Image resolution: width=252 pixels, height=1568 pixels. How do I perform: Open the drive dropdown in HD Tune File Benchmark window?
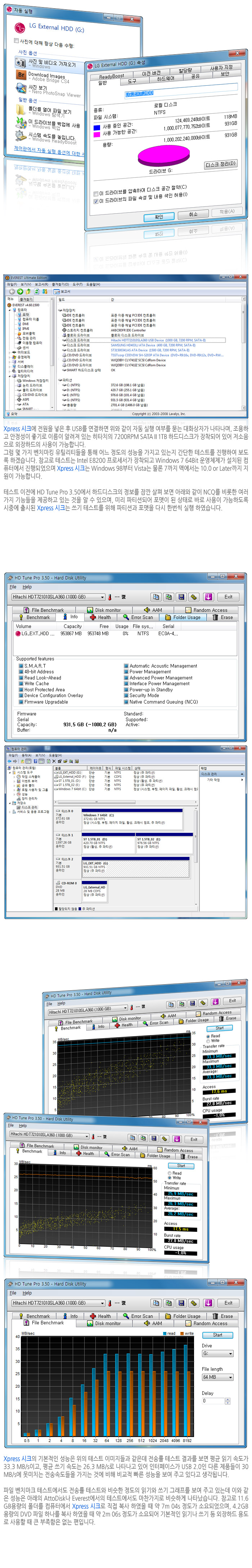(58, 1303)
